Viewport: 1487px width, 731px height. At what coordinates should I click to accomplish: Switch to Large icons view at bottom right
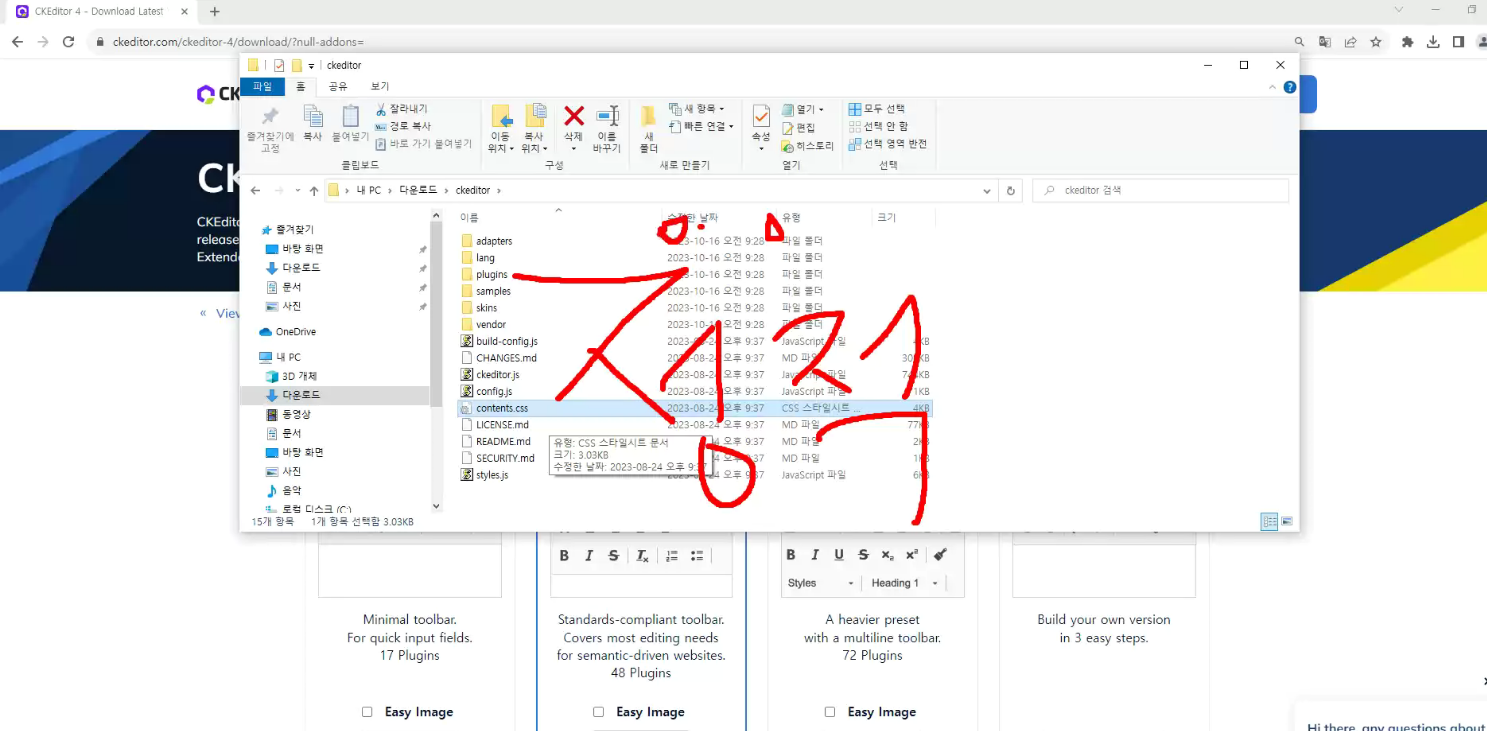point(1287,521)
